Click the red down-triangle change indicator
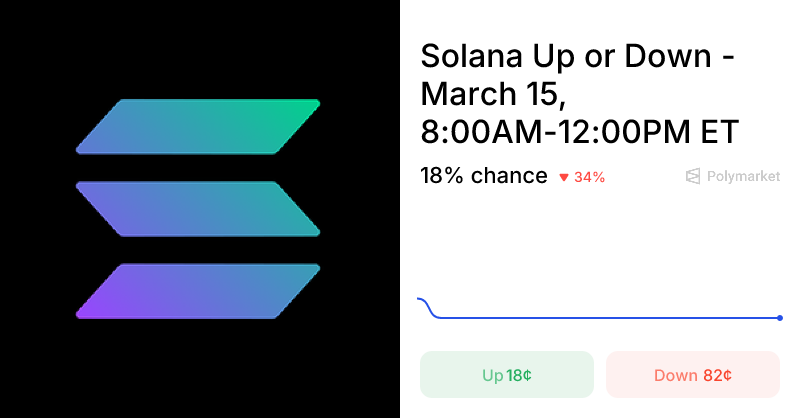The image size is (800, 418). pos(564,178)
